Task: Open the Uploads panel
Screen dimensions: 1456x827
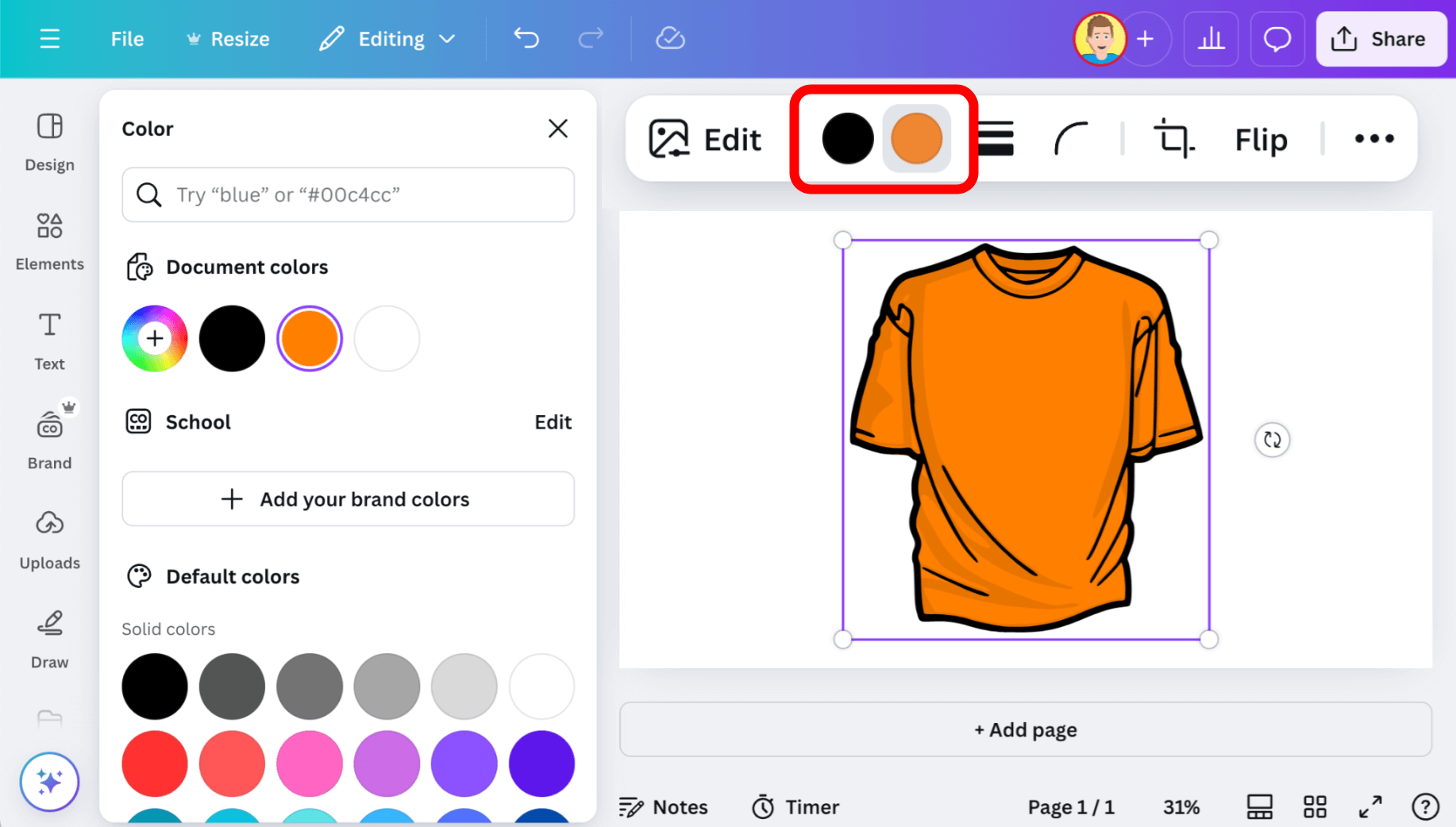Action: pyautogui.click(x=49, y=538)
